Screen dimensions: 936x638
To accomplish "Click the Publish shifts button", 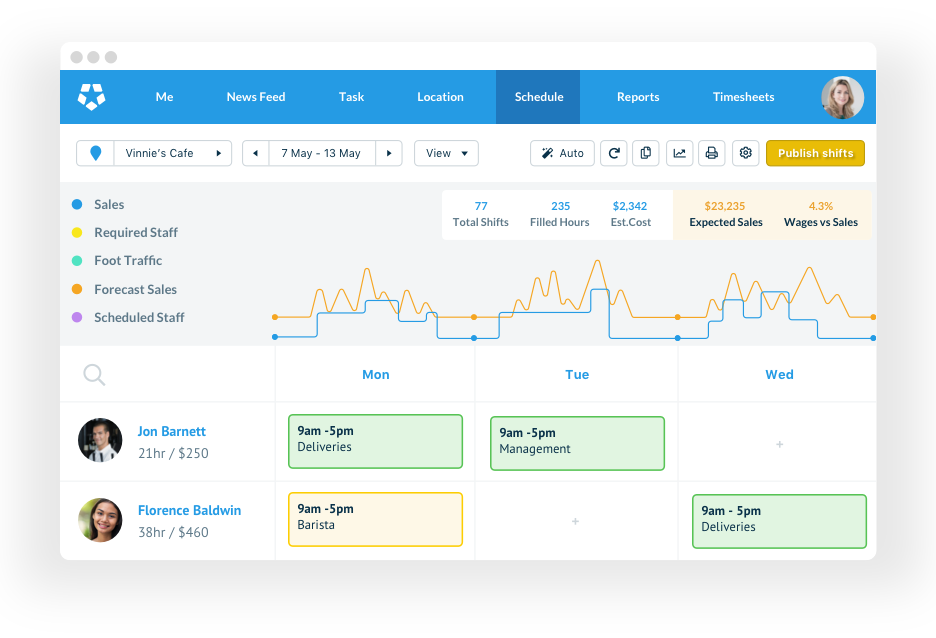I will tap(815, 153).
